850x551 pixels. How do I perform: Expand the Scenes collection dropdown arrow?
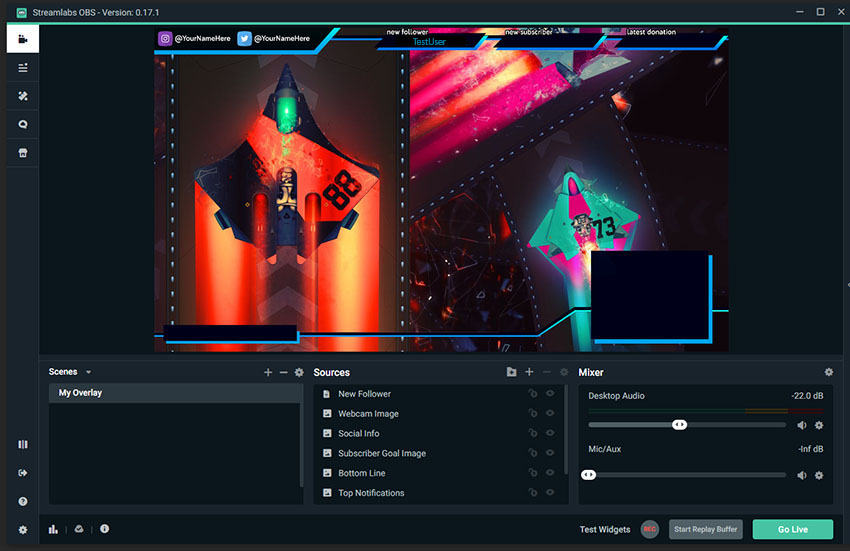pyautogui.click(x=88, y=372)
